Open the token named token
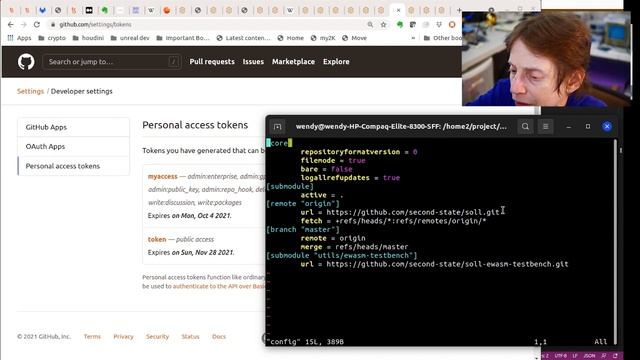The width and height of the screenshot is (640, 360). [x=157, y=239]
